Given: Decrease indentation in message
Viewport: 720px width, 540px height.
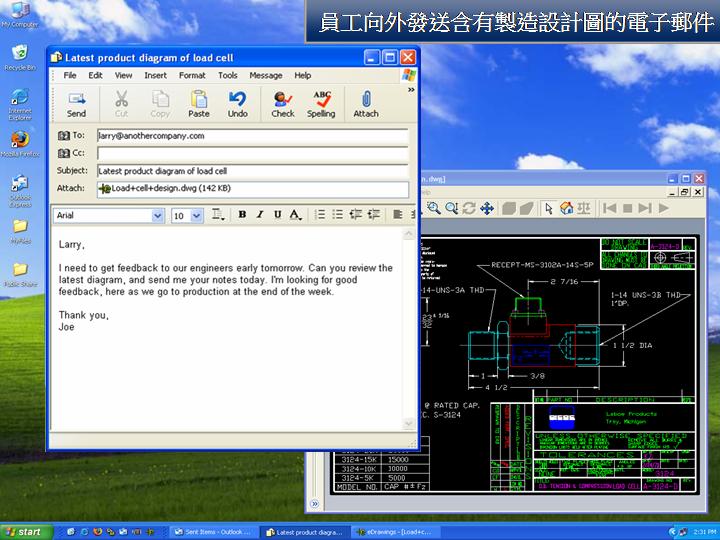Looking at the screenshot, I should tap(355, 214).
